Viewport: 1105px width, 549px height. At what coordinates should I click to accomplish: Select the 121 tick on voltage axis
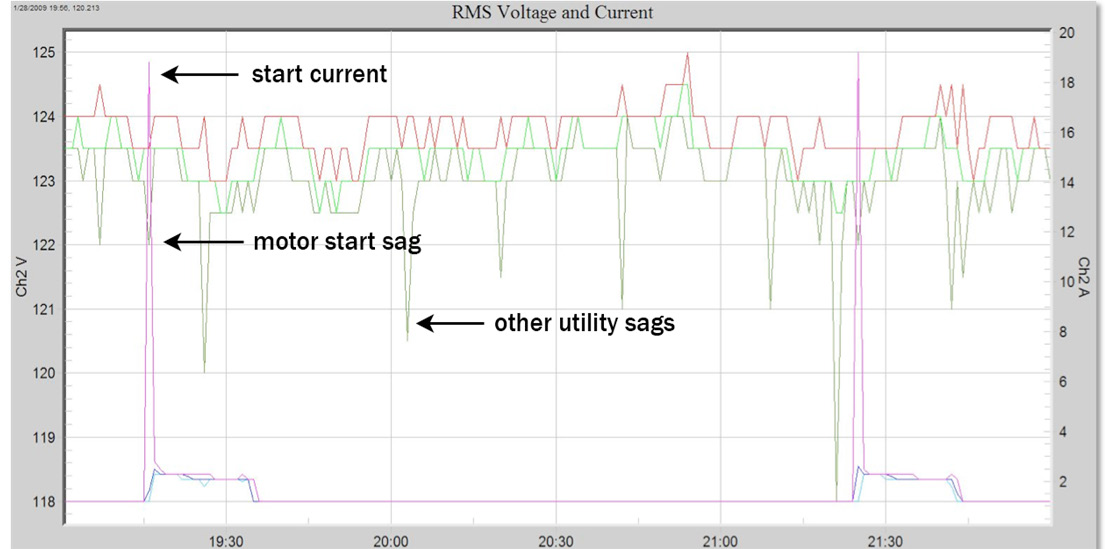click(44, 309)
